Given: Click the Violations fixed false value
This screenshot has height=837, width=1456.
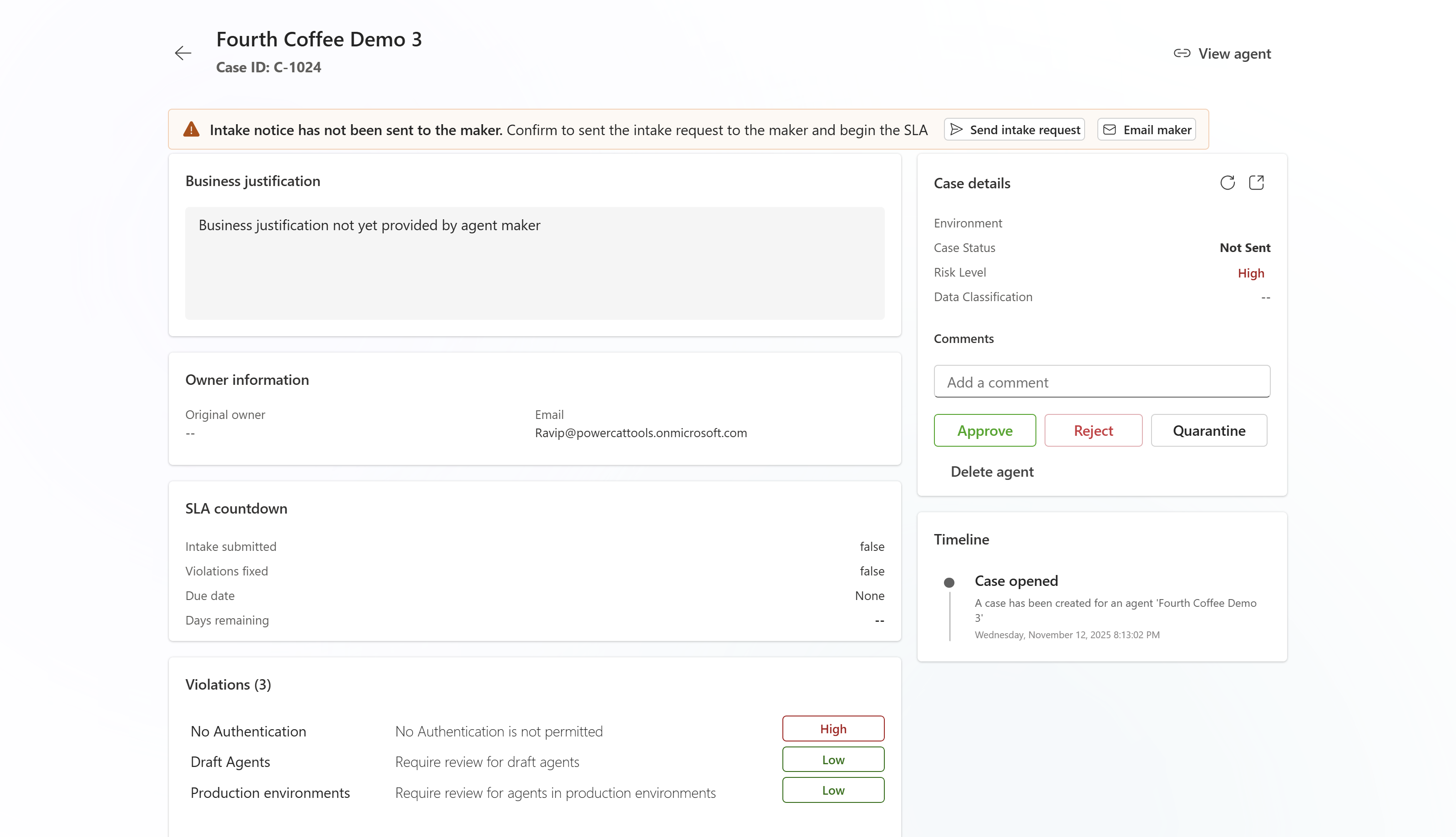Looking at the screenshot, I should point(872,571).
